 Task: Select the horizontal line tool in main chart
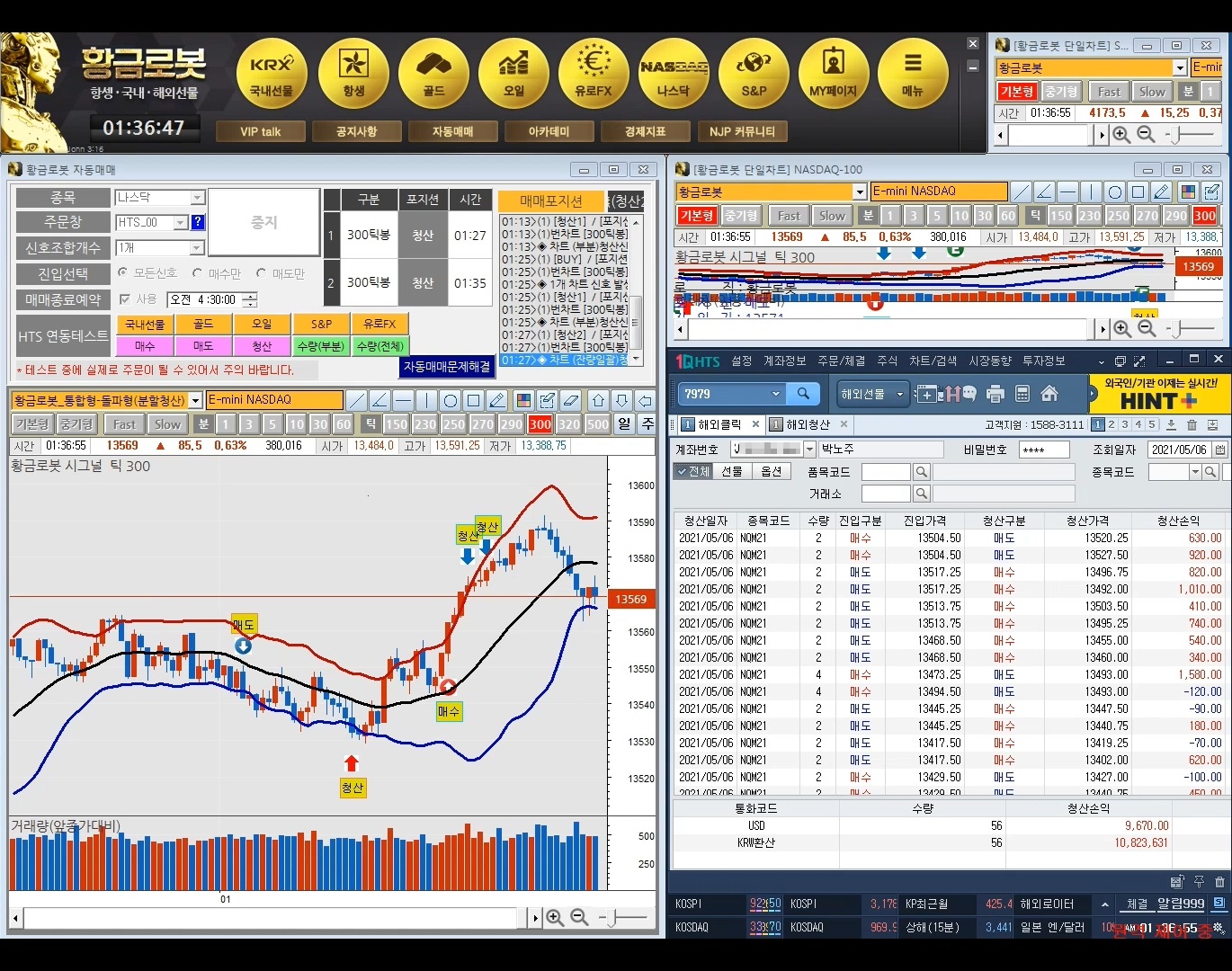point(404,400)
